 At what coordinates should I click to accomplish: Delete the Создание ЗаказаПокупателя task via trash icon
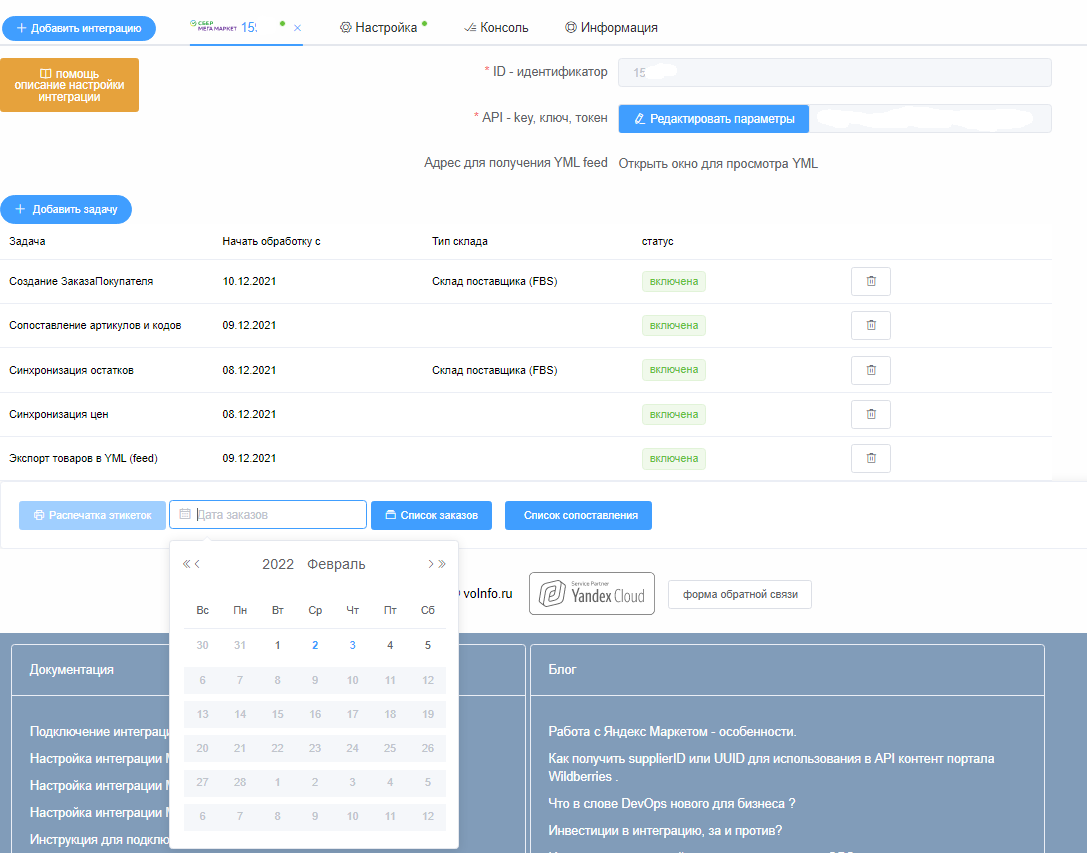870,282
